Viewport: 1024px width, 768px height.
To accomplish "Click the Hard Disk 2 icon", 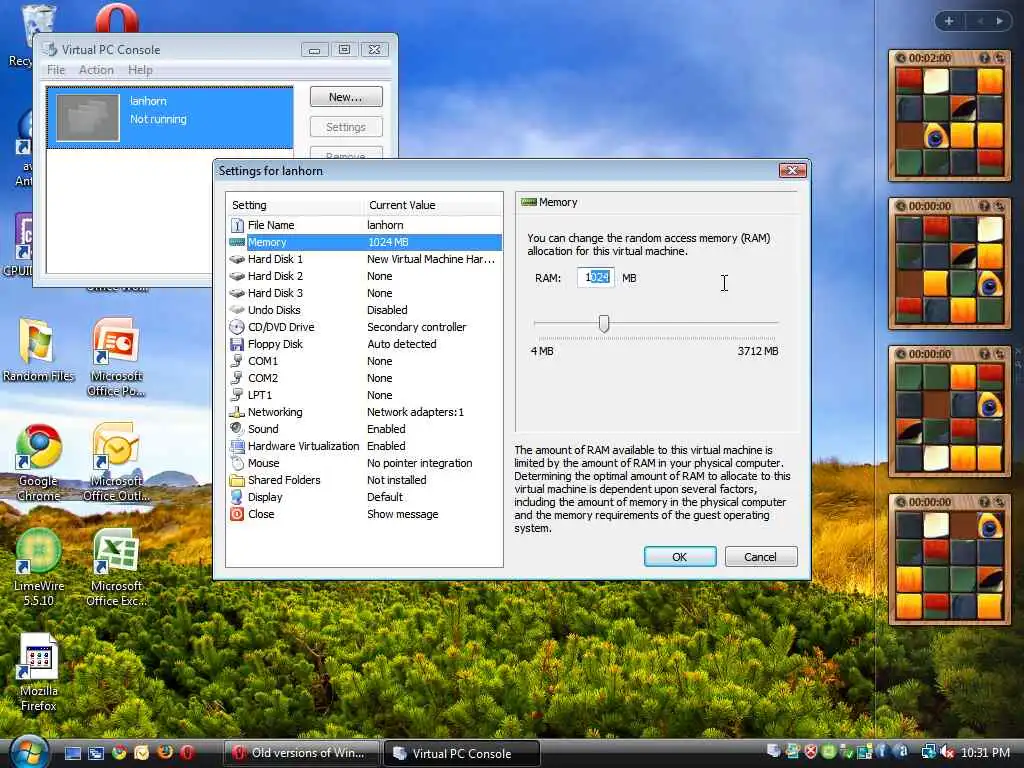I will point(236,276).
